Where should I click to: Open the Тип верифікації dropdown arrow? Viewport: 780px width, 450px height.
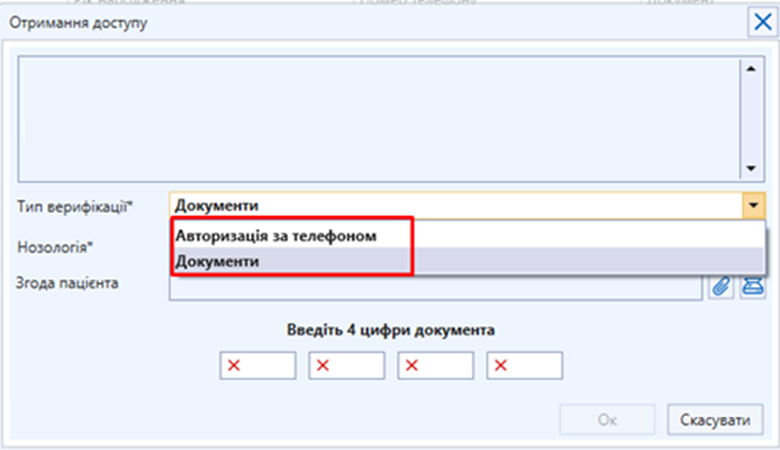(751, 205)
